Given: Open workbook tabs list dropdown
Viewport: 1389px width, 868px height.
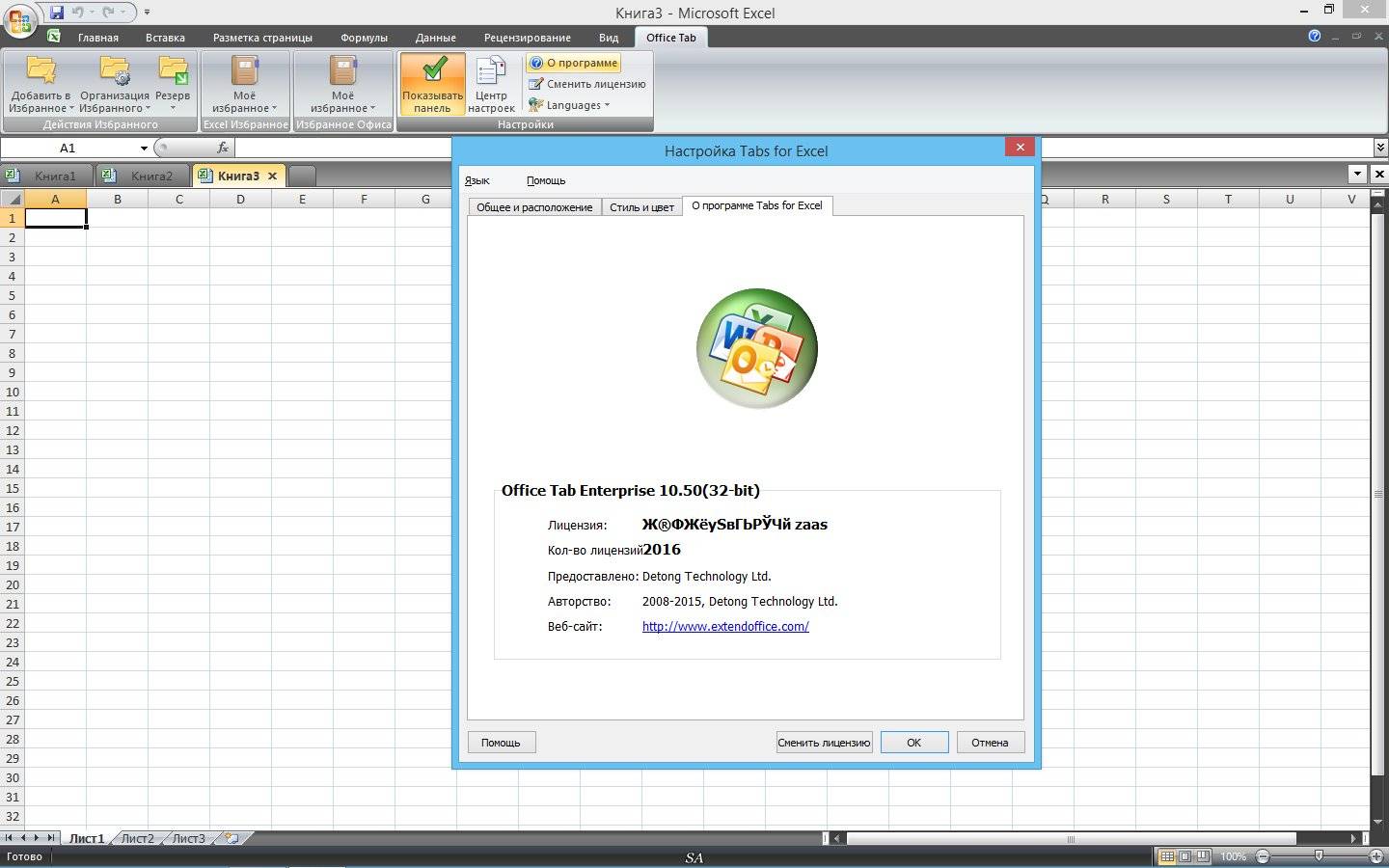Looking at the screenshot, I should click(x=1357, y=175).
